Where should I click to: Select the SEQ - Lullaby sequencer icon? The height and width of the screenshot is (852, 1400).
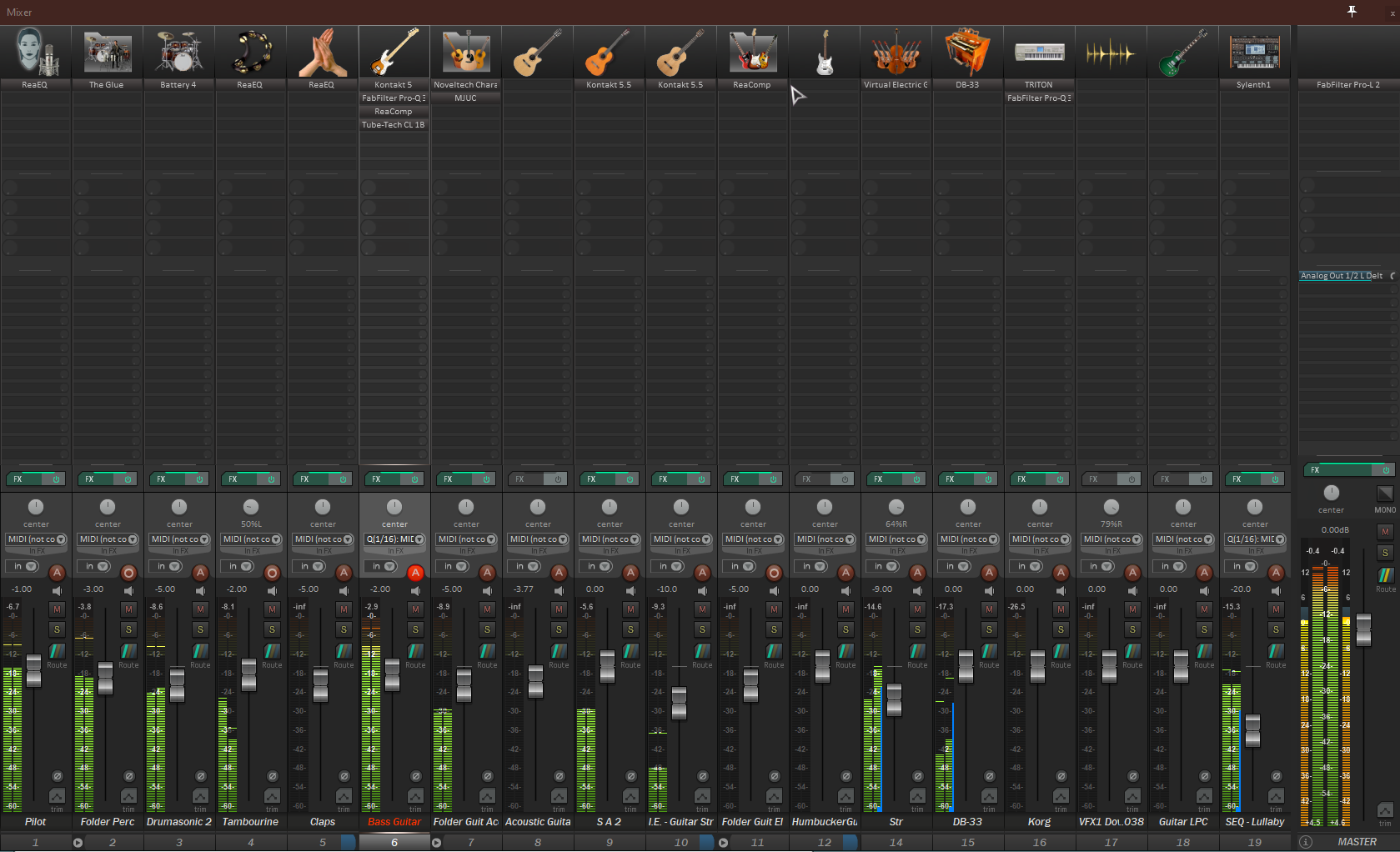click(1255, 53)
